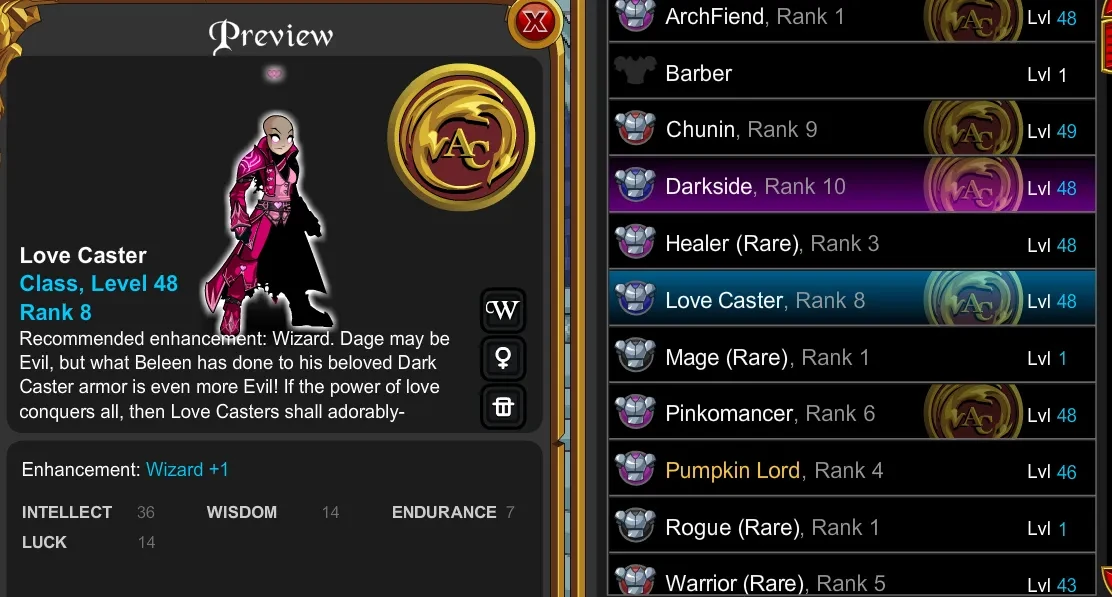The height and width of the screenshot is (597, 1112).
Task: Click the trash can delete icon
Action: coord(503,407)
